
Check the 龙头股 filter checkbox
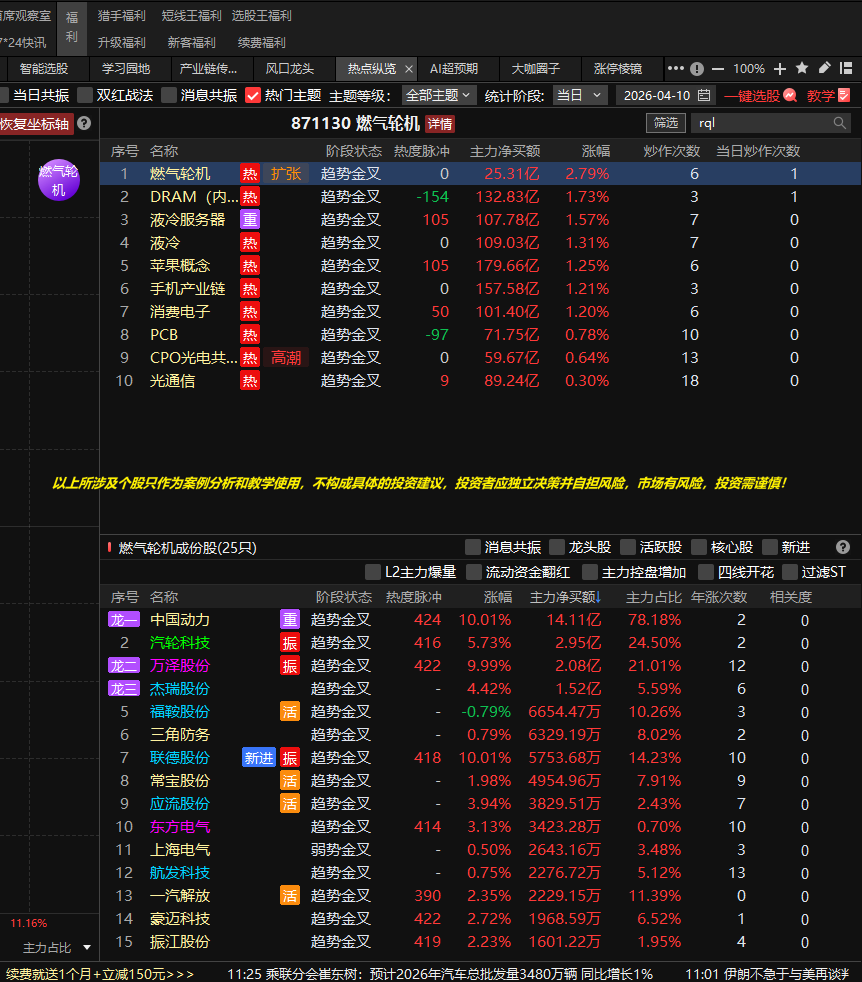[556, 547]
